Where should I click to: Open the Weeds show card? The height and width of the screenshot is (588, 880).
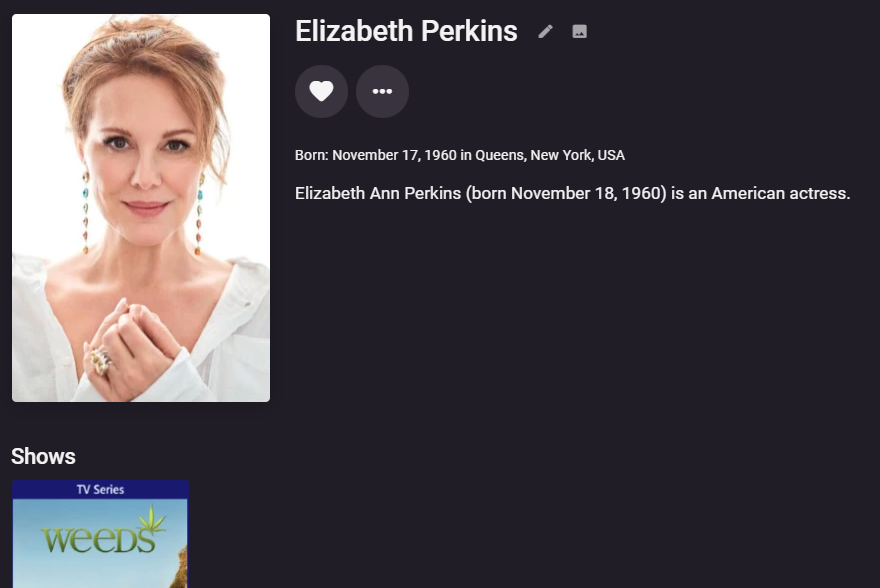100,534
